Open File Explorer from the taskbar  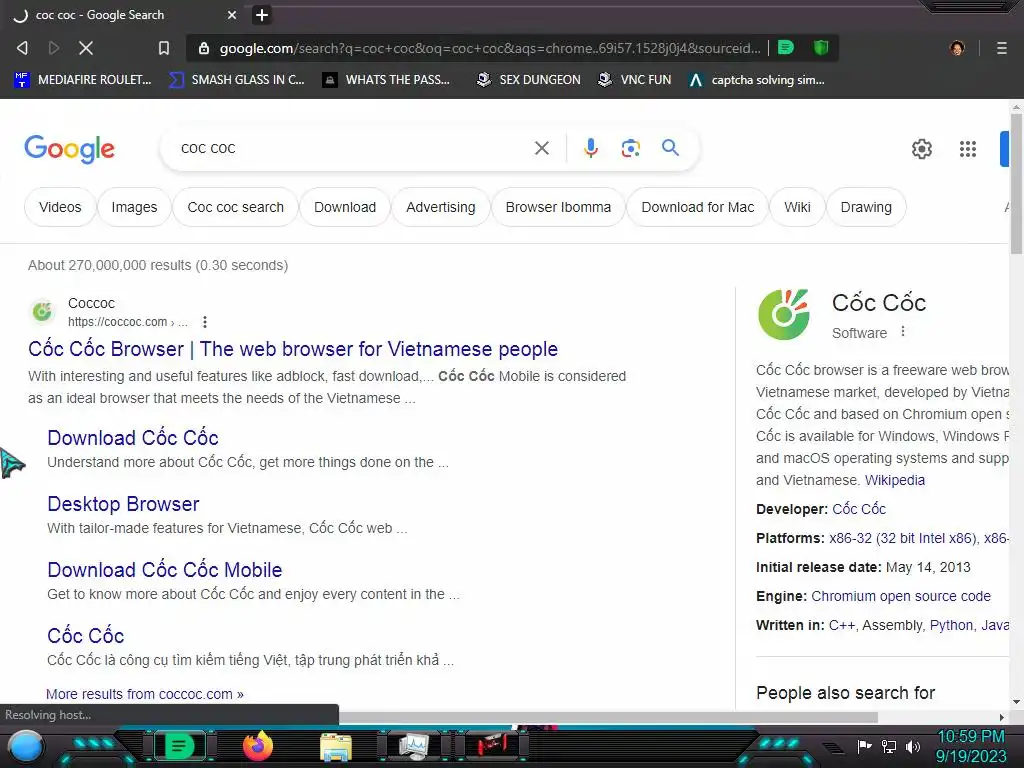pyautogui.click(x=336, y=748)
